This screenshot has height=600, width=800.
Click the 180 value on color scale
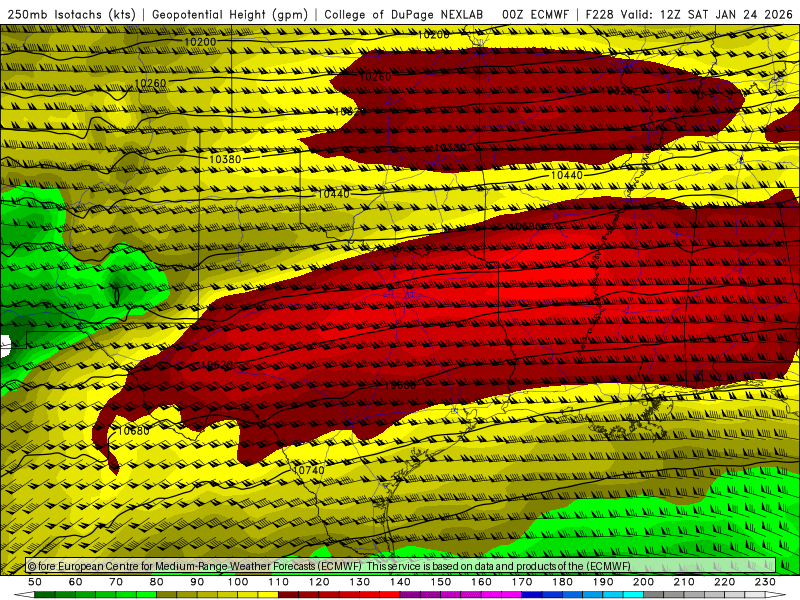click(x=562, y=582)
